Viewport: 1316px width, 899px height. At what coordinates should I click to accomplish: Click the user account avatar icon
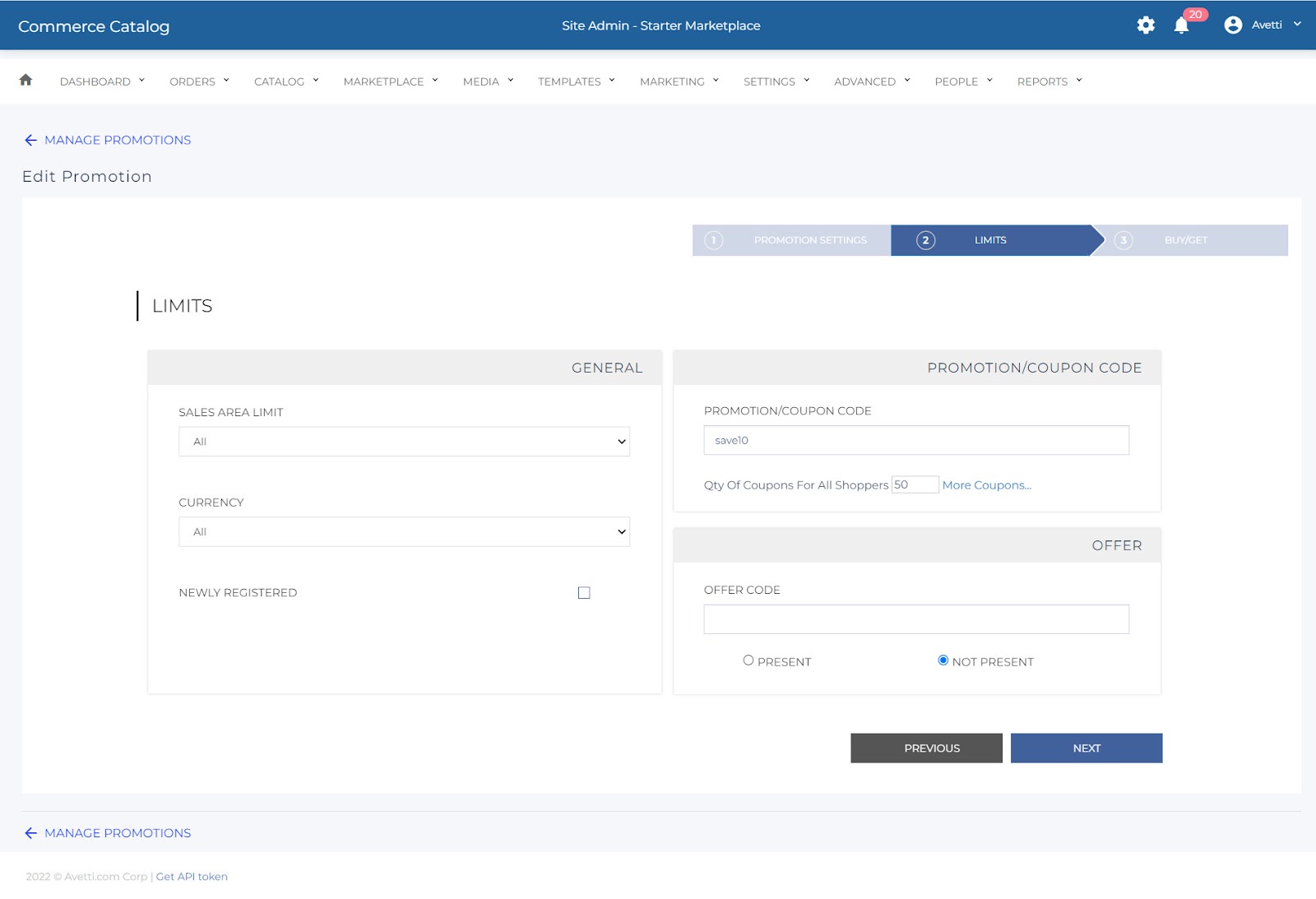[1233, 25]
